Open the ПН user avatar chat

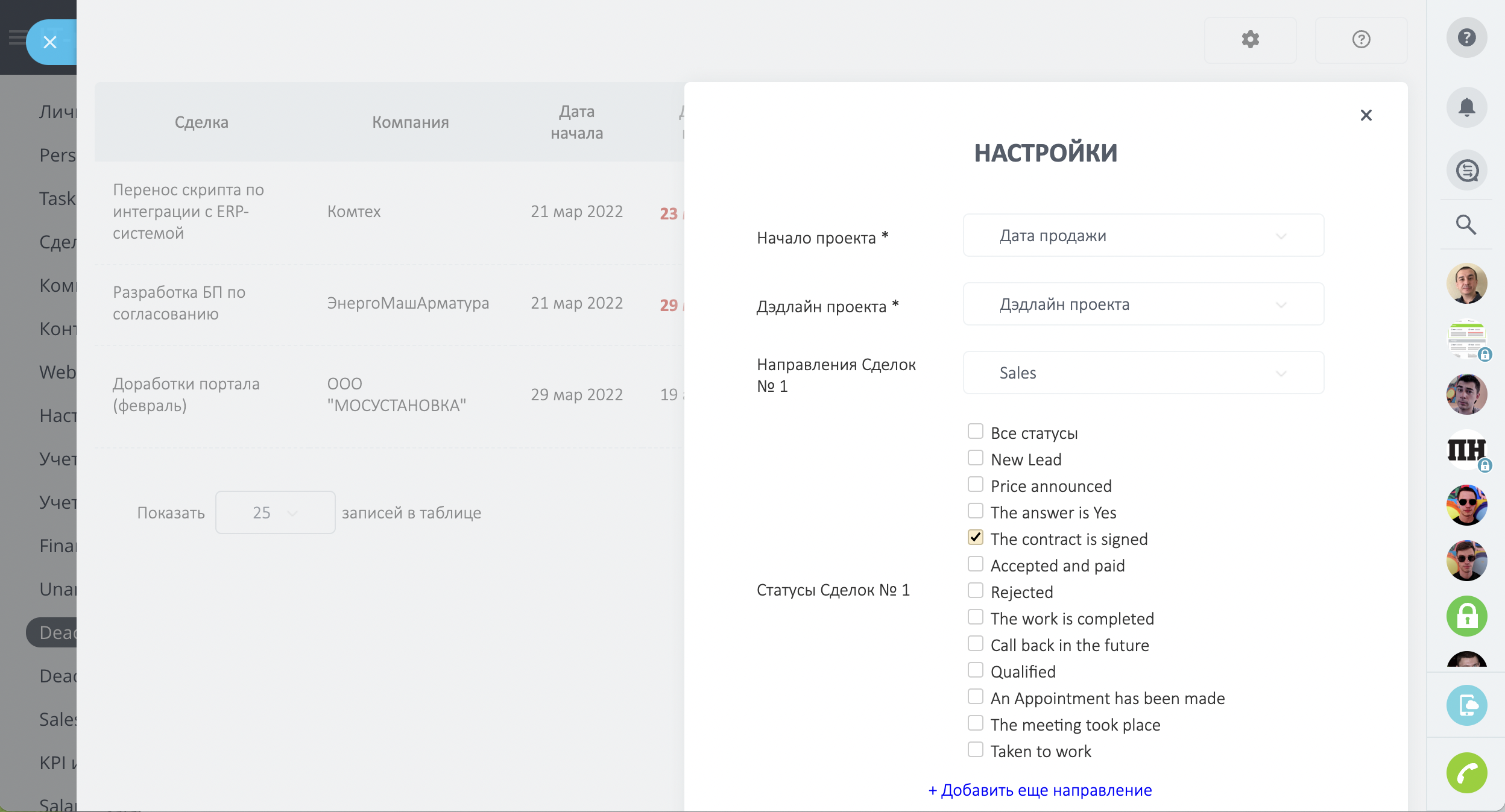[x=1466, y=450]
